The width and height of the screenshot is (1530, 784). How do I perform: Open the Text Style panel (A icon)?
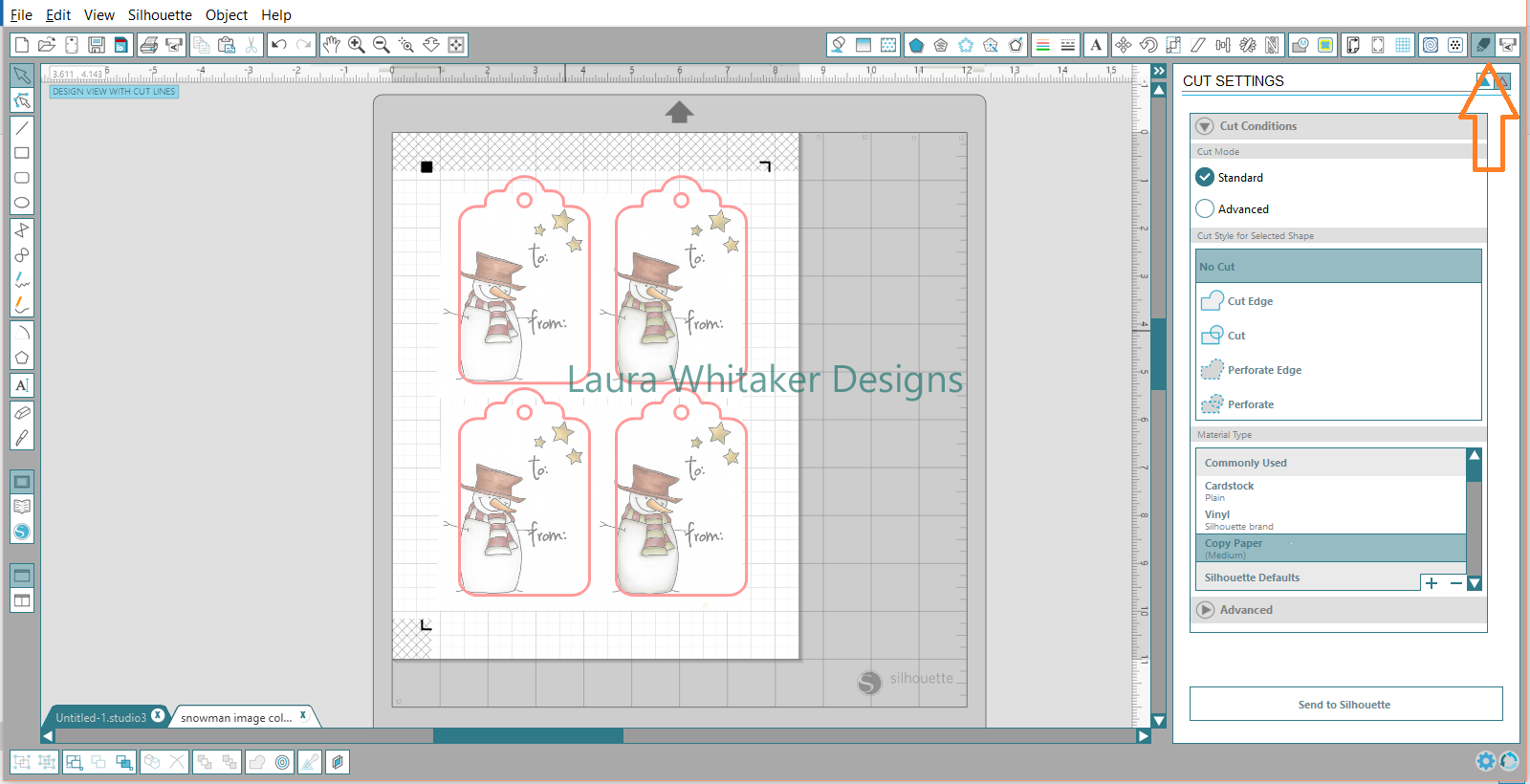tap(1096, 45)
